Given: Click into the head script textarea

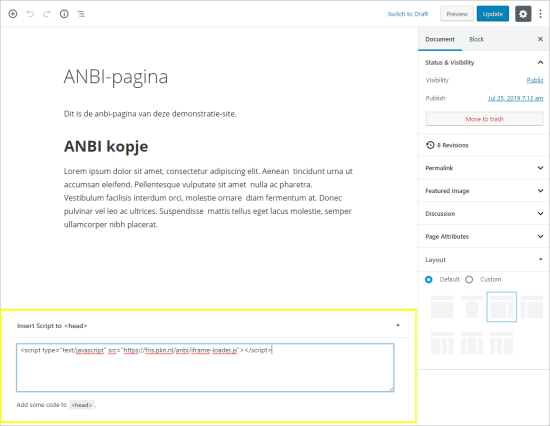Looking at the screenshot, I should click(x=205, y=367).
